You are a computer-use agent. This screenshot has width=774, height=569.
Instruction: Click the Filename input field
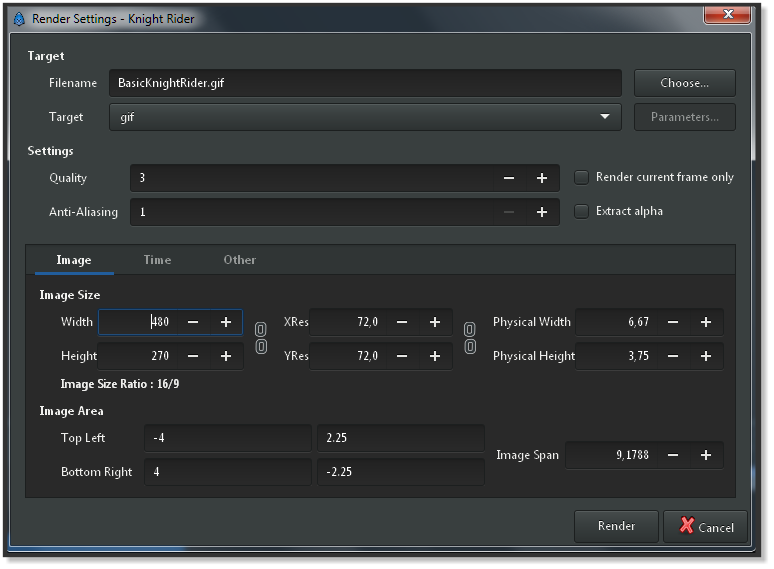(x=365, y=83)
